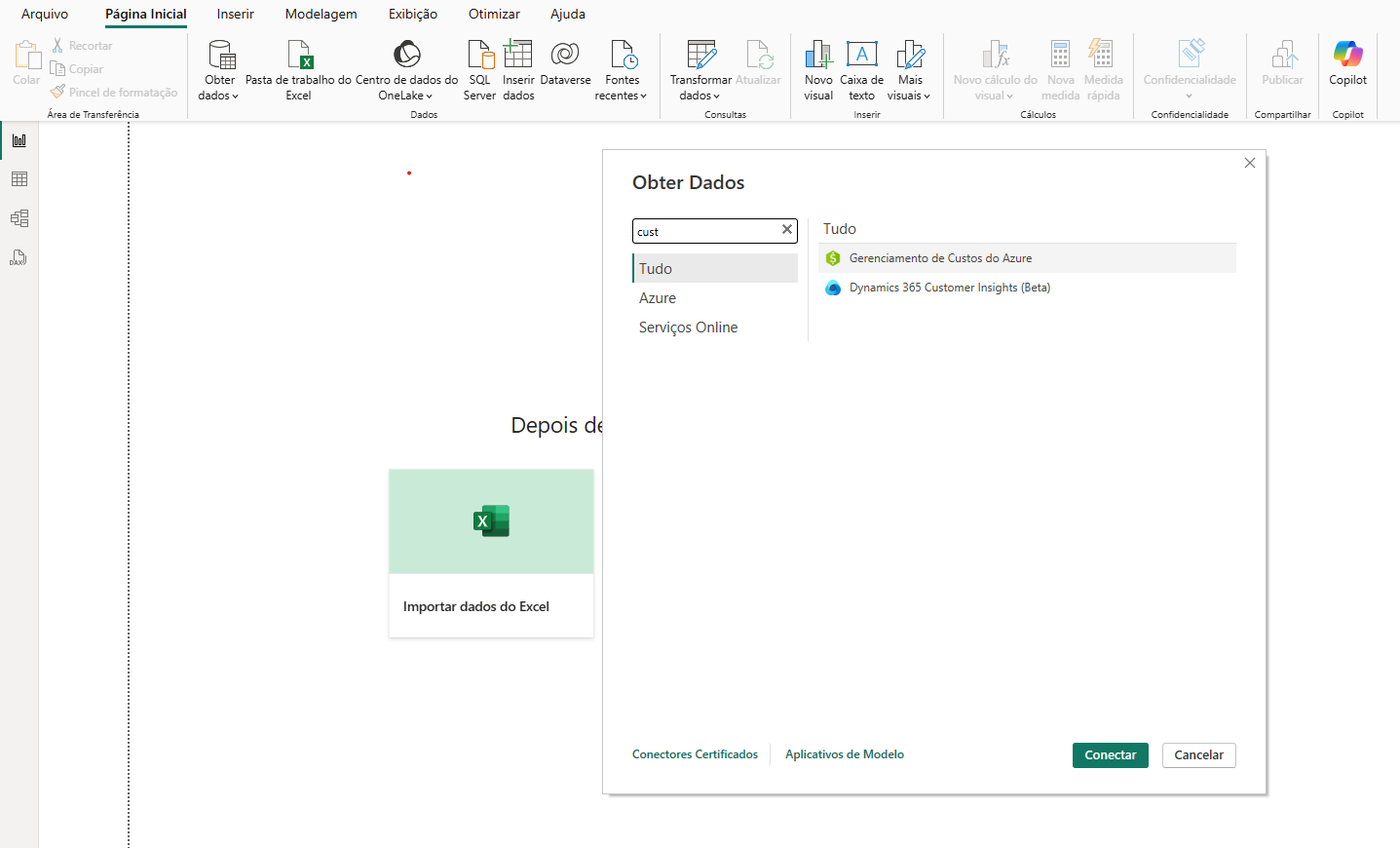Open the Dataverse connector

click(565, 62)
